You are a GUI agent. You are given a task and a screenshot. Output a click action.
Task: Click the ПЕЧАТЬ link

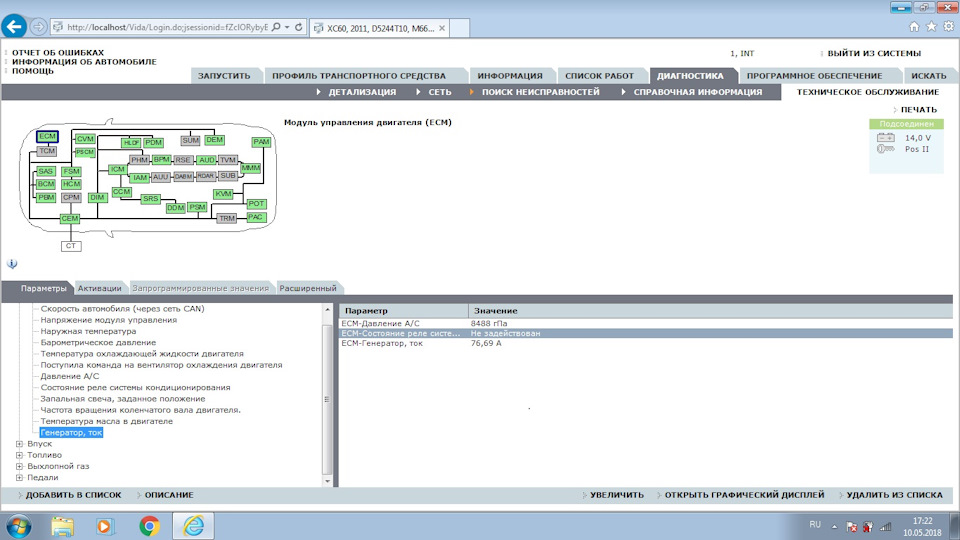pos(918,110)
